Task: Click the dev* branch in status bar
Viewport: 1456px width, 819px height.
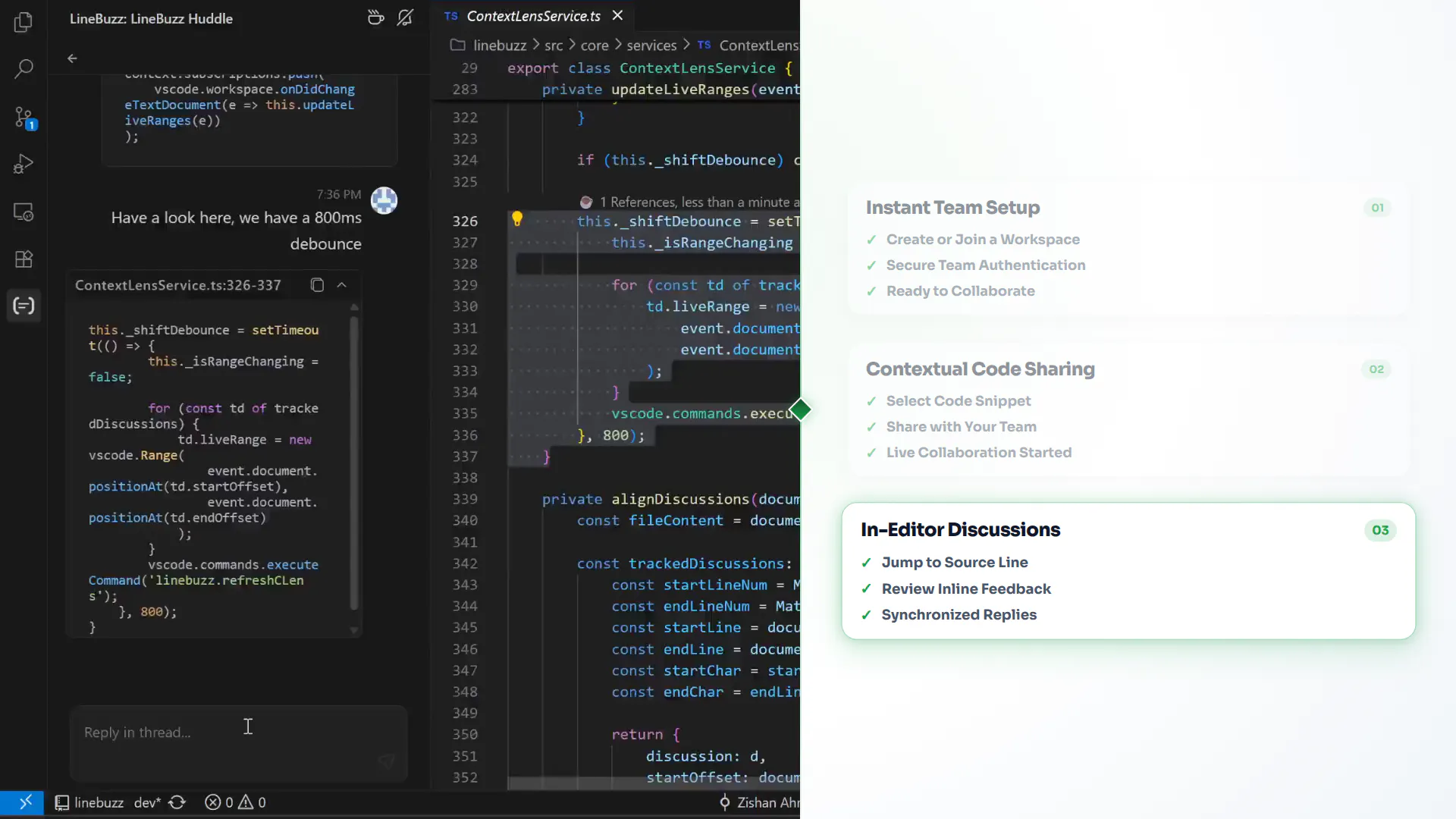Action: [147, 802]
